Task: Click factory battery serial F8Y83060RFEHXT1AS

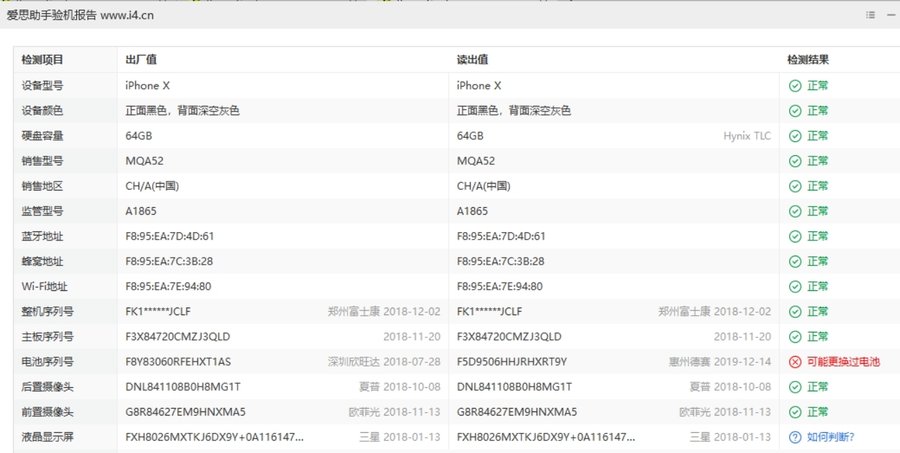Action: [x=178, y=362]
